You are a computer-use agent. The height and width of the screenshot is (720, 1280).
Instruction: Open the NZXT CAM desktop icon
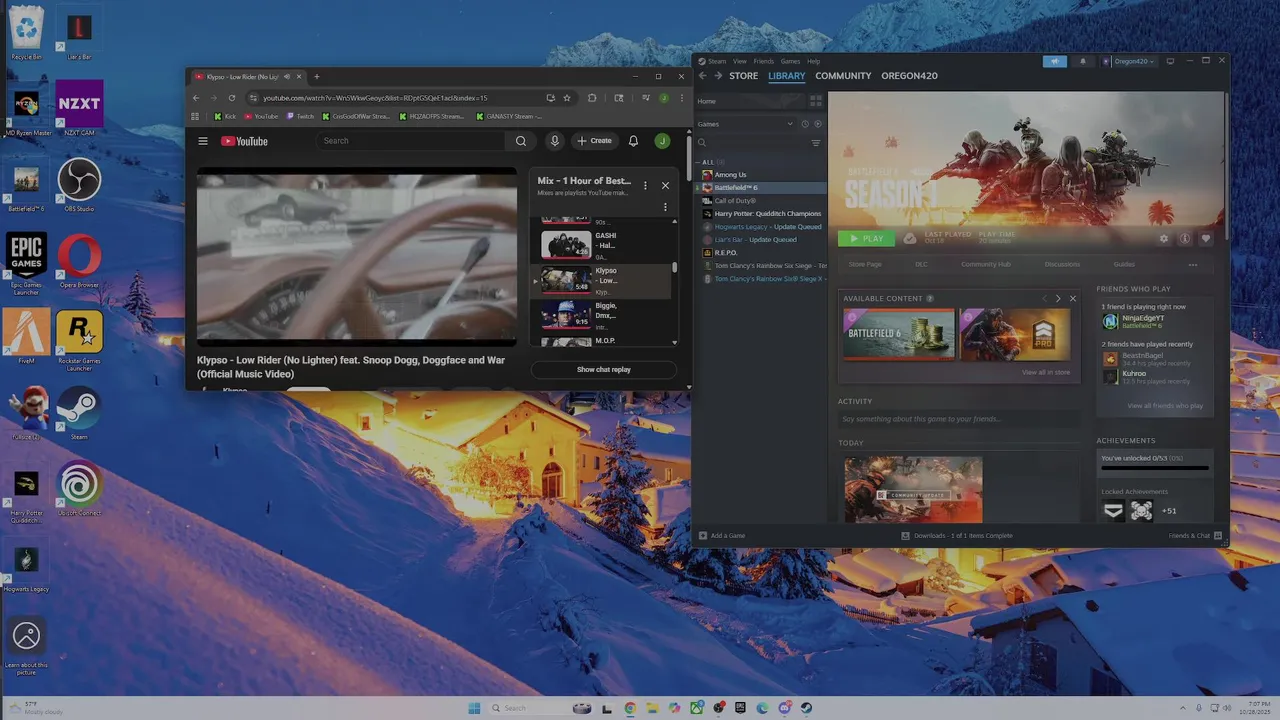79,107
